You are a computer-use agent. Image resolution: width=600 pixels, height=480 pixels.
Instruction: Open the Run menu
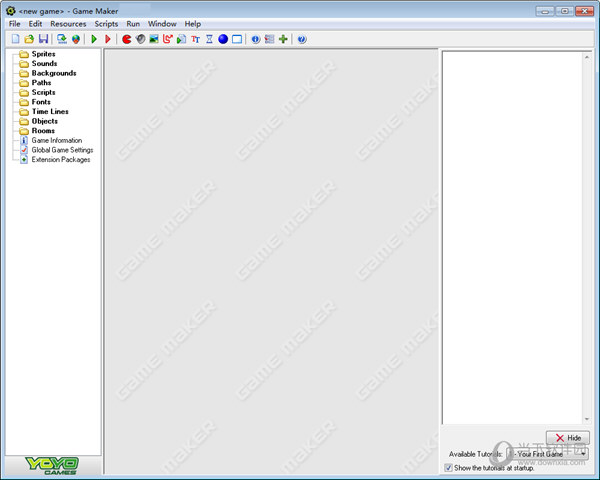[133, 24]
